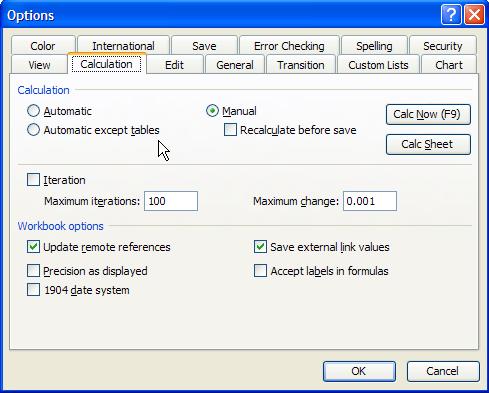The image size is (489, 393).
Task: Choose Automatic except tables option
Action: click(33, 130)
